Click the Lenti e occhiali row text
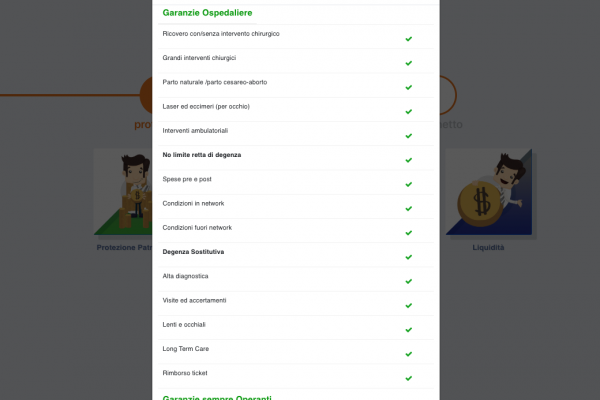600x400 pixels. click(x=184, y=325)
